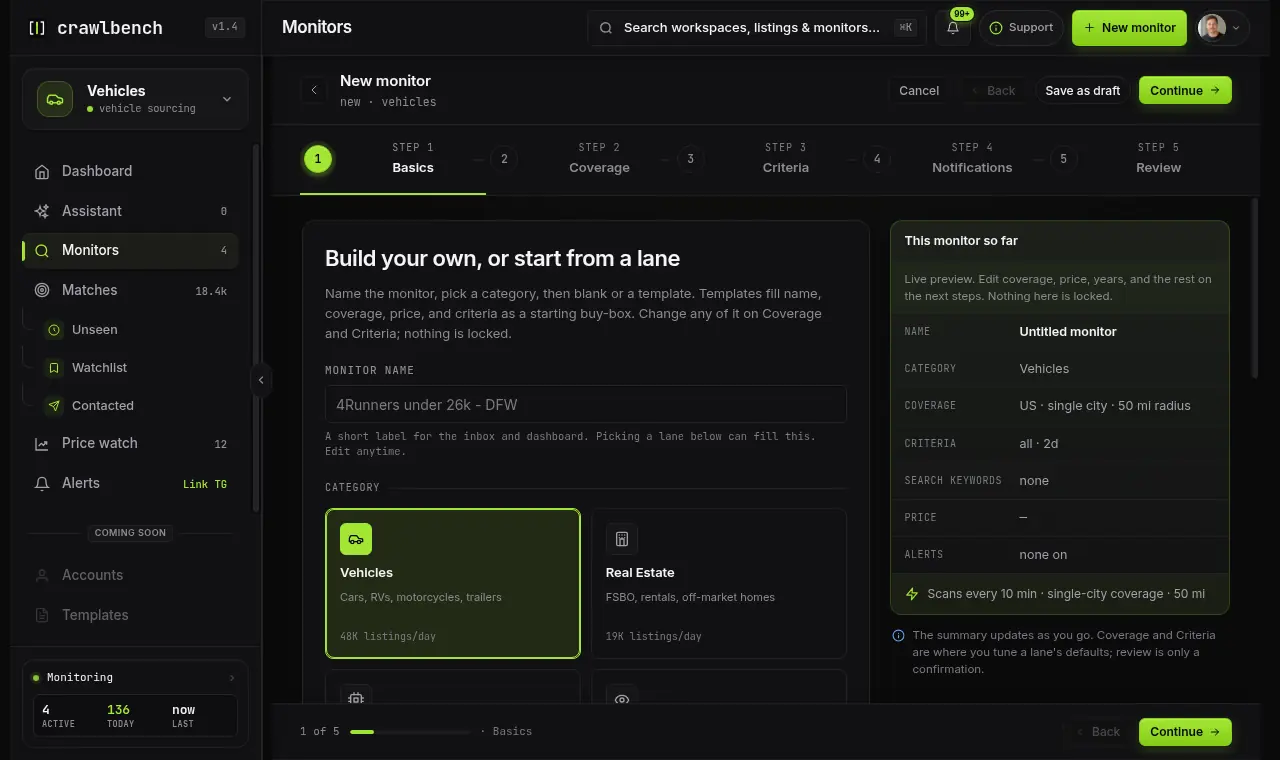
Task: Click the Vehicles category car icon
Action: point(356,539)
